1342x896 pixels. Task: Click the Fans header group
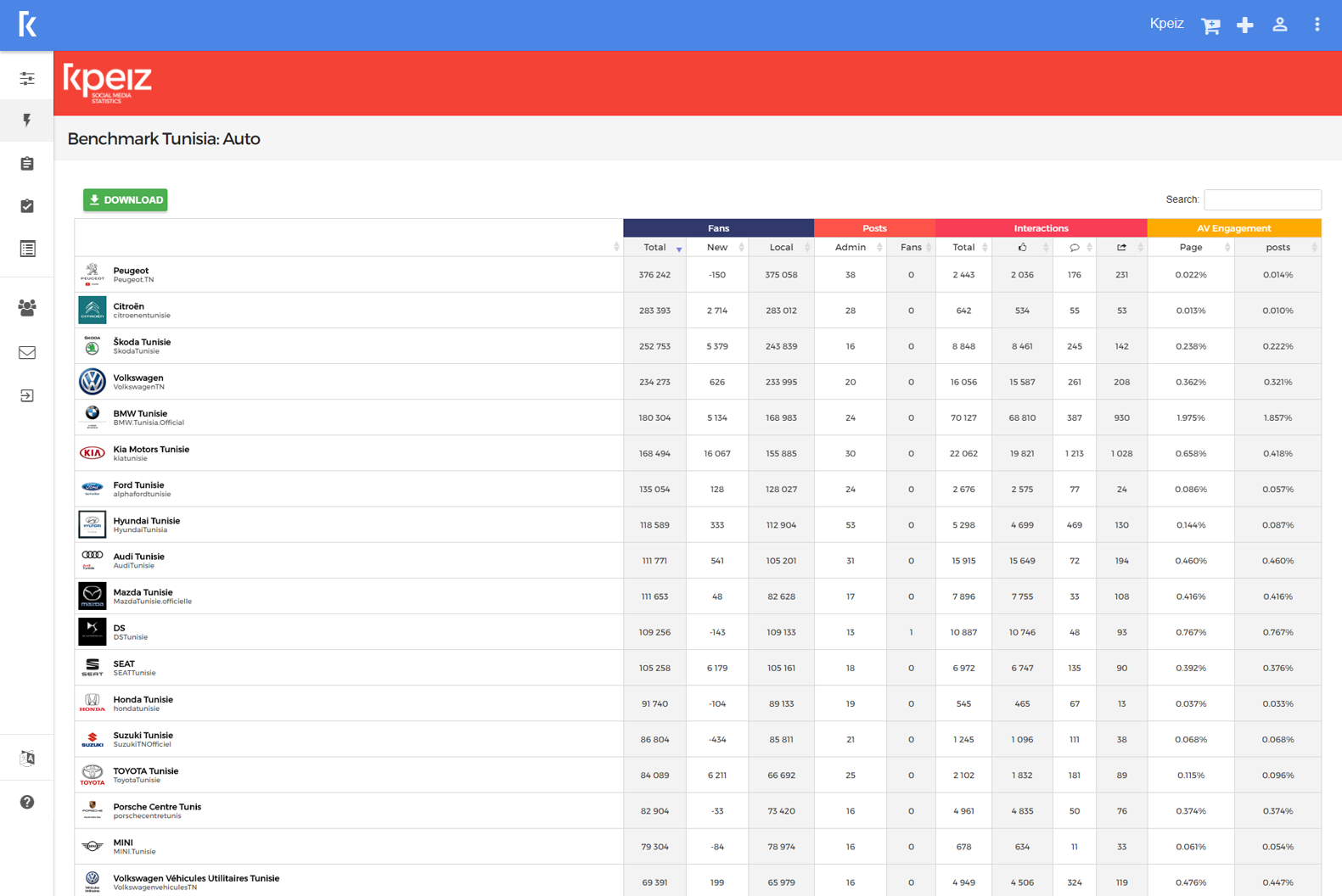tap(718, 228)
